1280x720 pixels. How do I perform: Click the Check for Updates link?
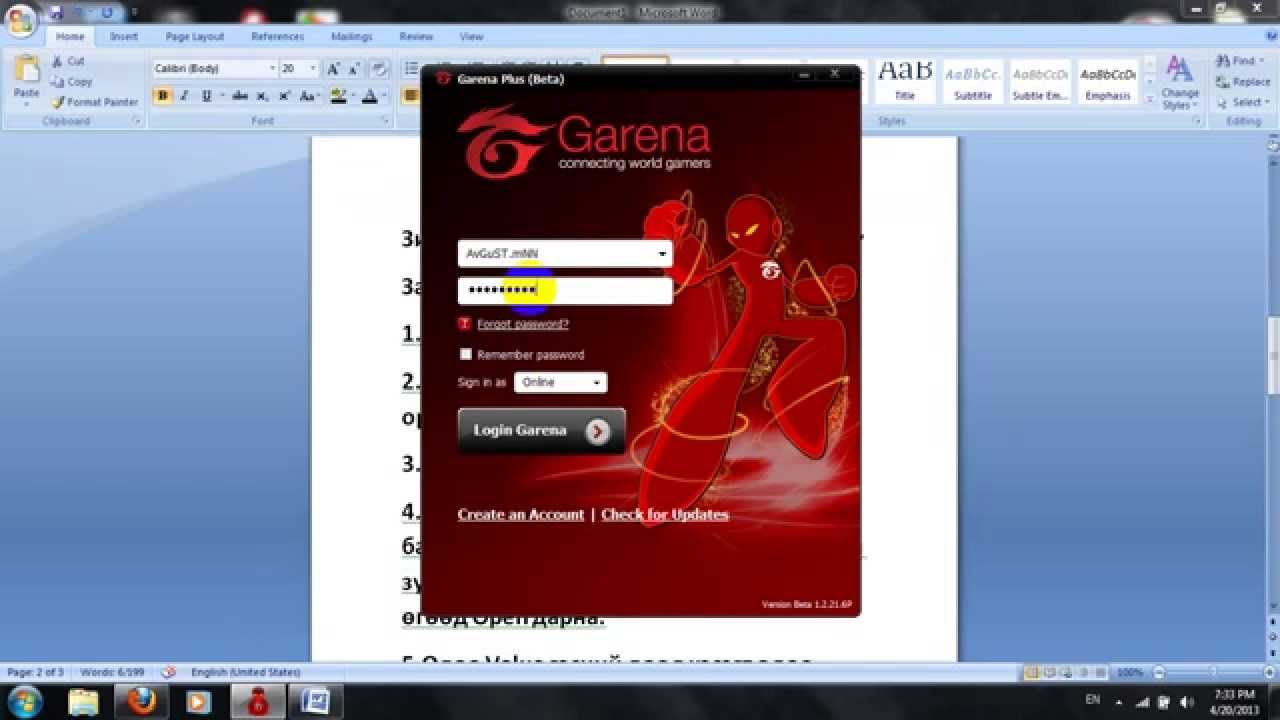click(x=665, y=514)
